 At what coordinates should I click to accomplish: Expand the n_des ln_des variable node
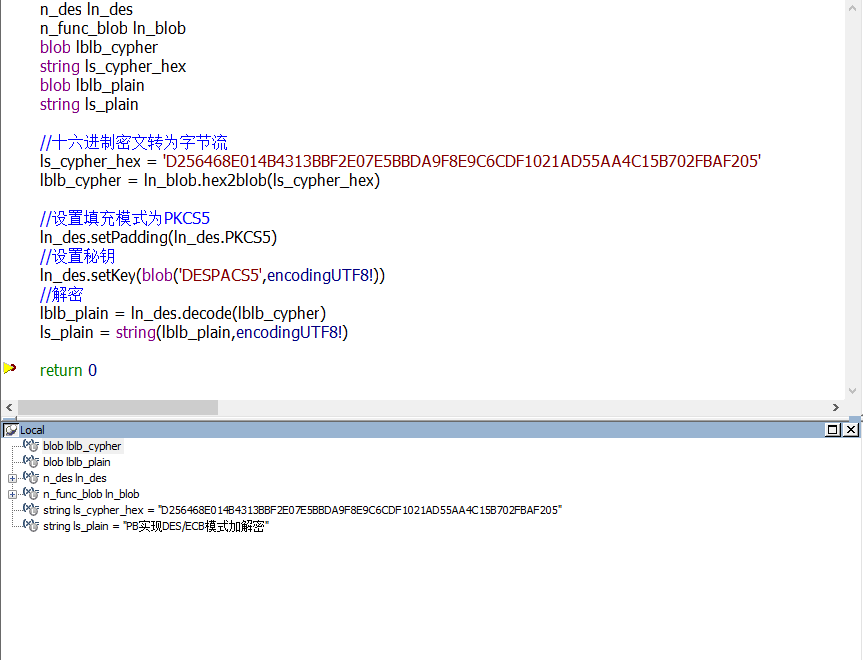point(12,478)
